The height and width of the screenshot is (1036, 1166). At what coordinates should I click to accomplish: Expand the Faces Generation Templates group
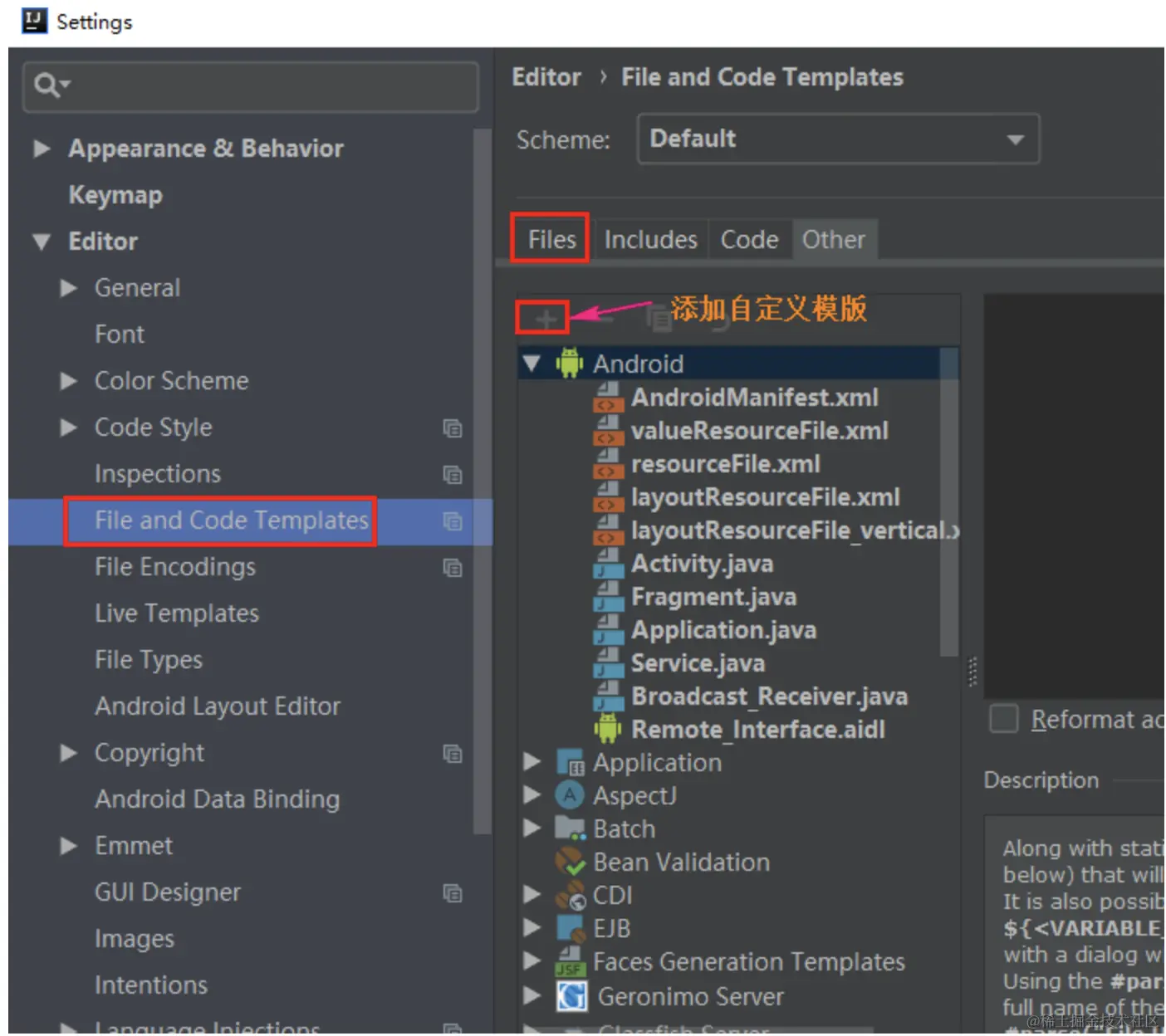[x=532, y=961]
